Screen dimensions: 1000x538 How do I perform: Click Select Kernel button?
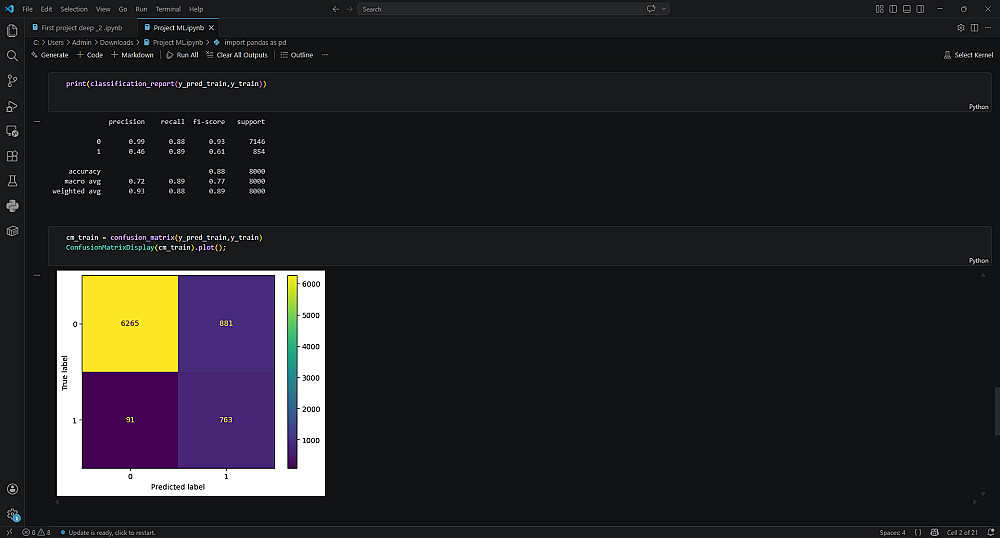968,55
